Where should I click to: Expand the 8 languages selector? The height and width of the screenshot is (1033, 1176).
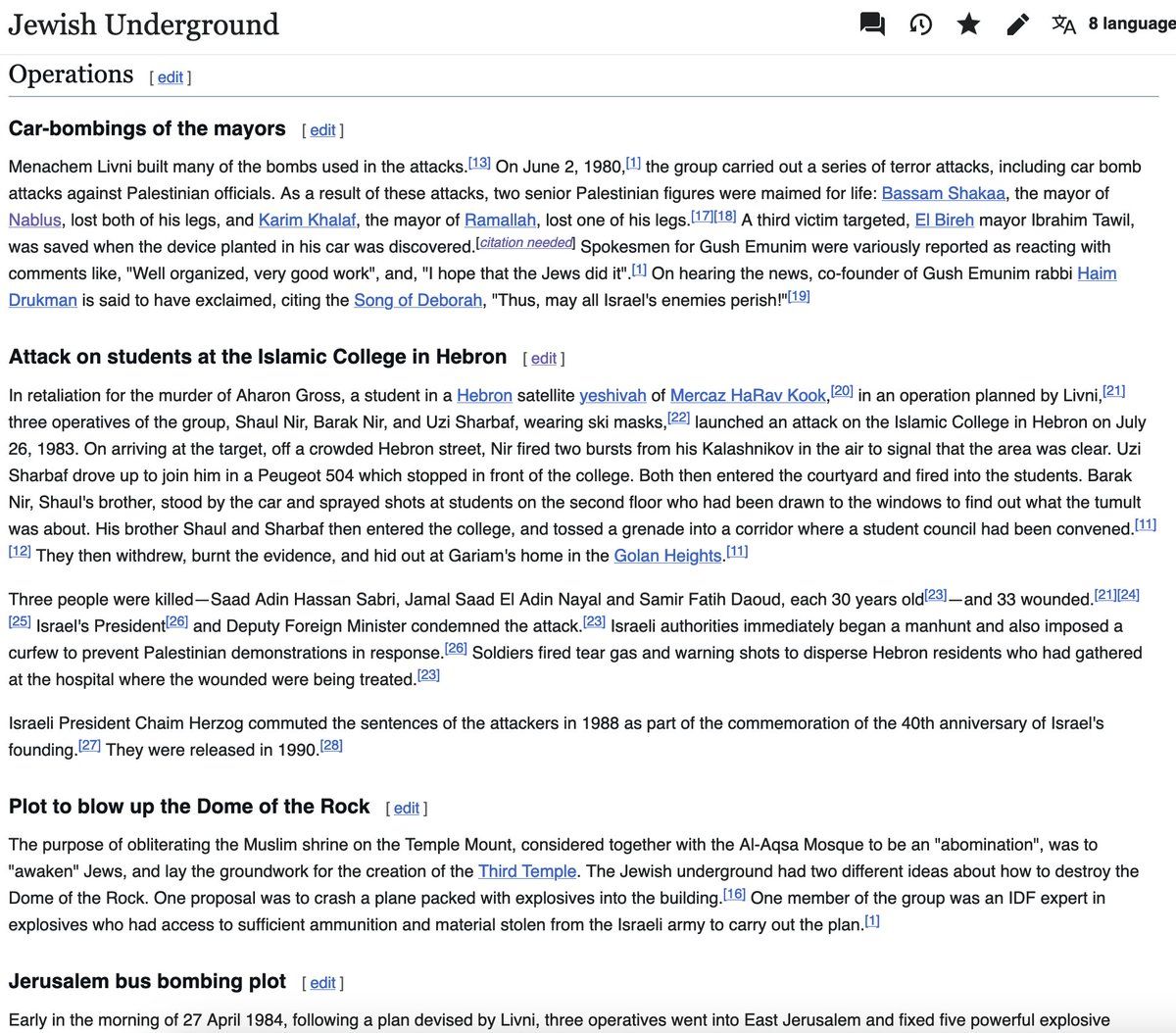coord(1131,25)
